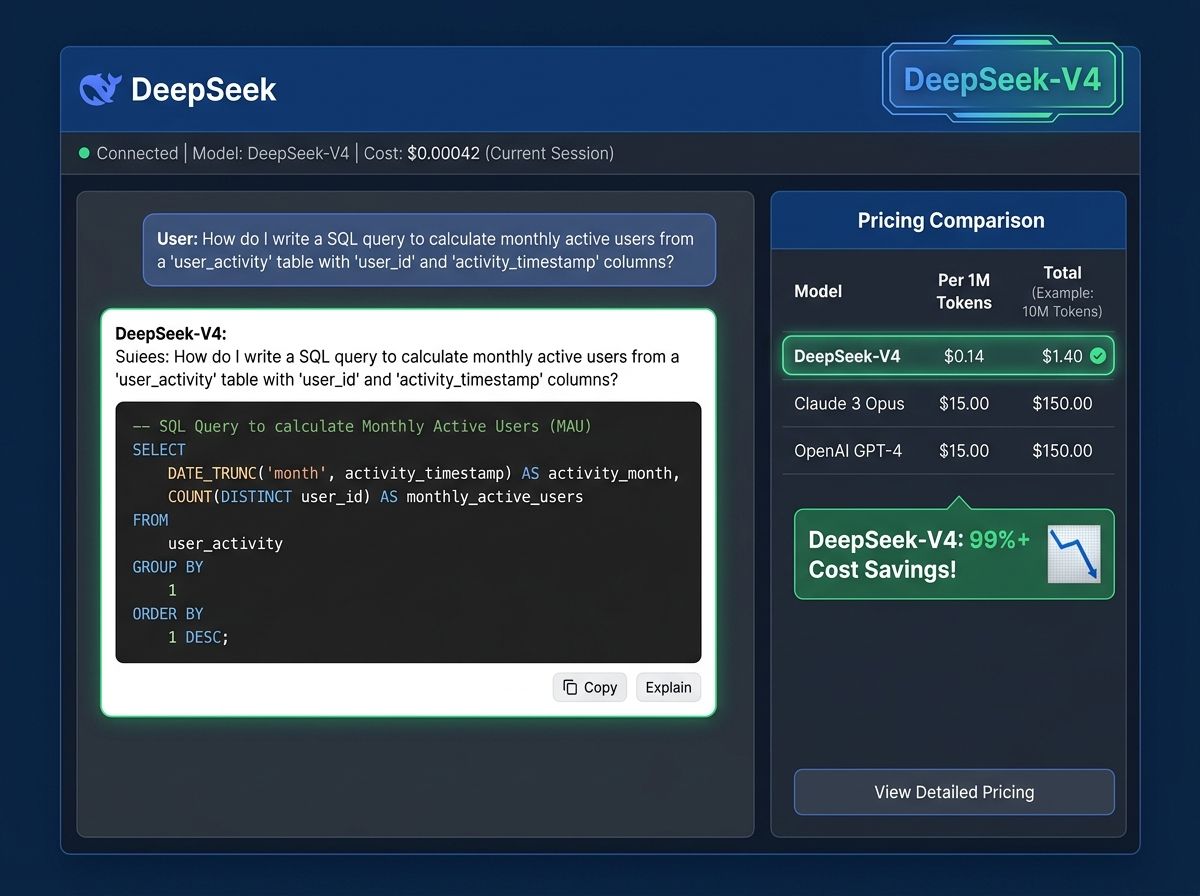Click the DeepSeek-V4 badge in header
Viewport: 1200px width, 896px height.
click(1003, 80)
